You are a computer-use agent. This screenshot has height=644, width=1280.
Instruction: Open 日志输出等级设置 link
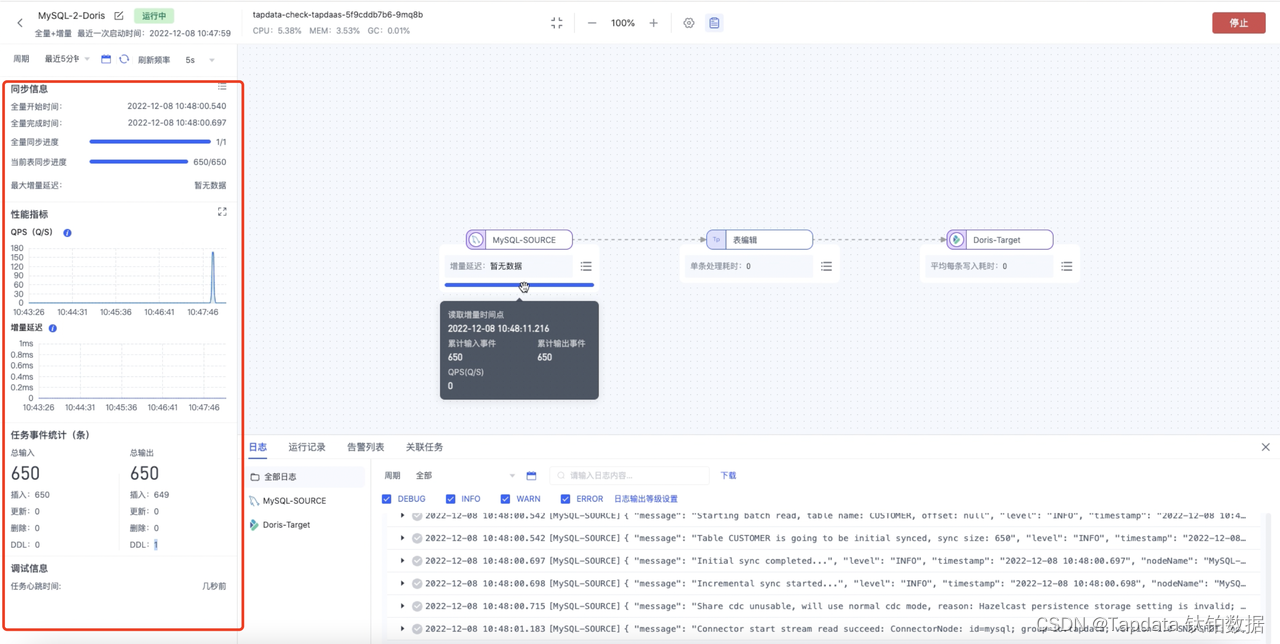coord(645,499)
